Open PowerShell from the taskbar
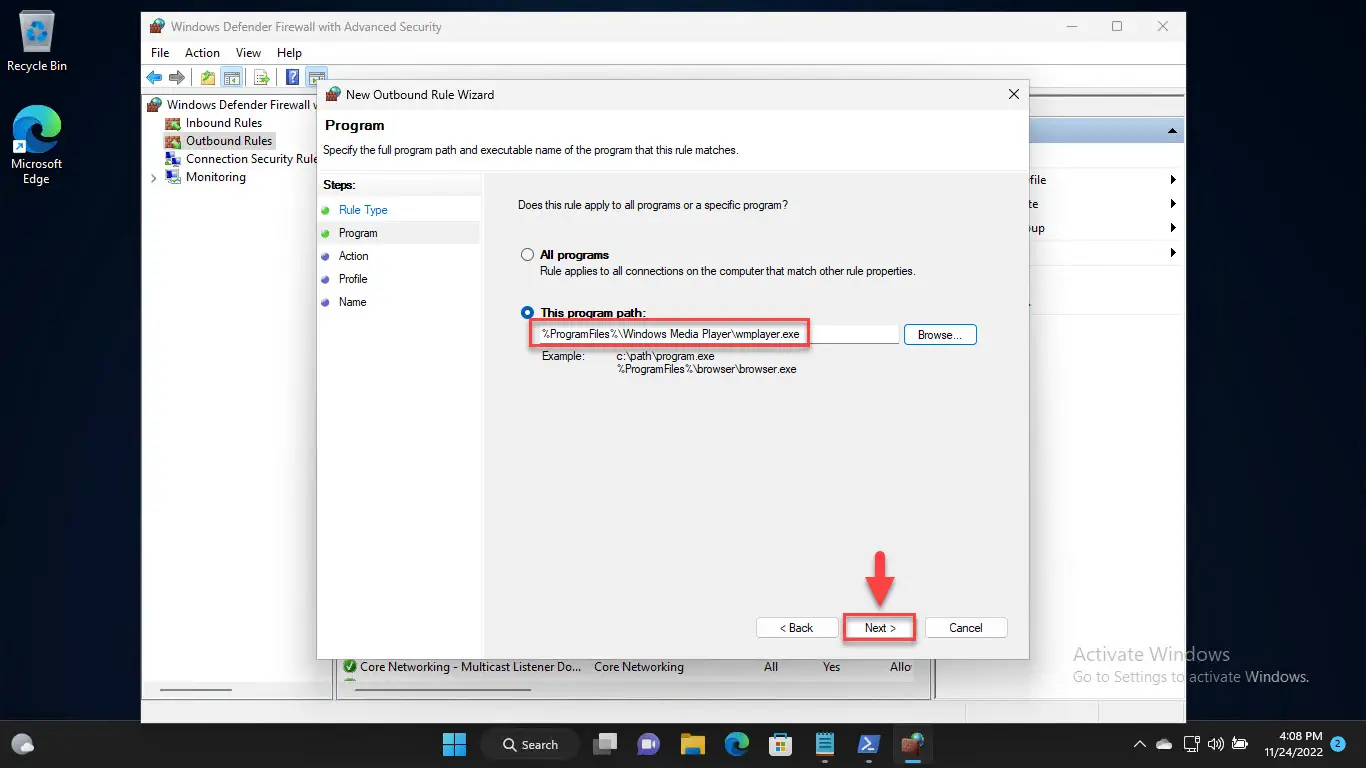The height and width of the screenshot is (768, 1366). point(868,744)
